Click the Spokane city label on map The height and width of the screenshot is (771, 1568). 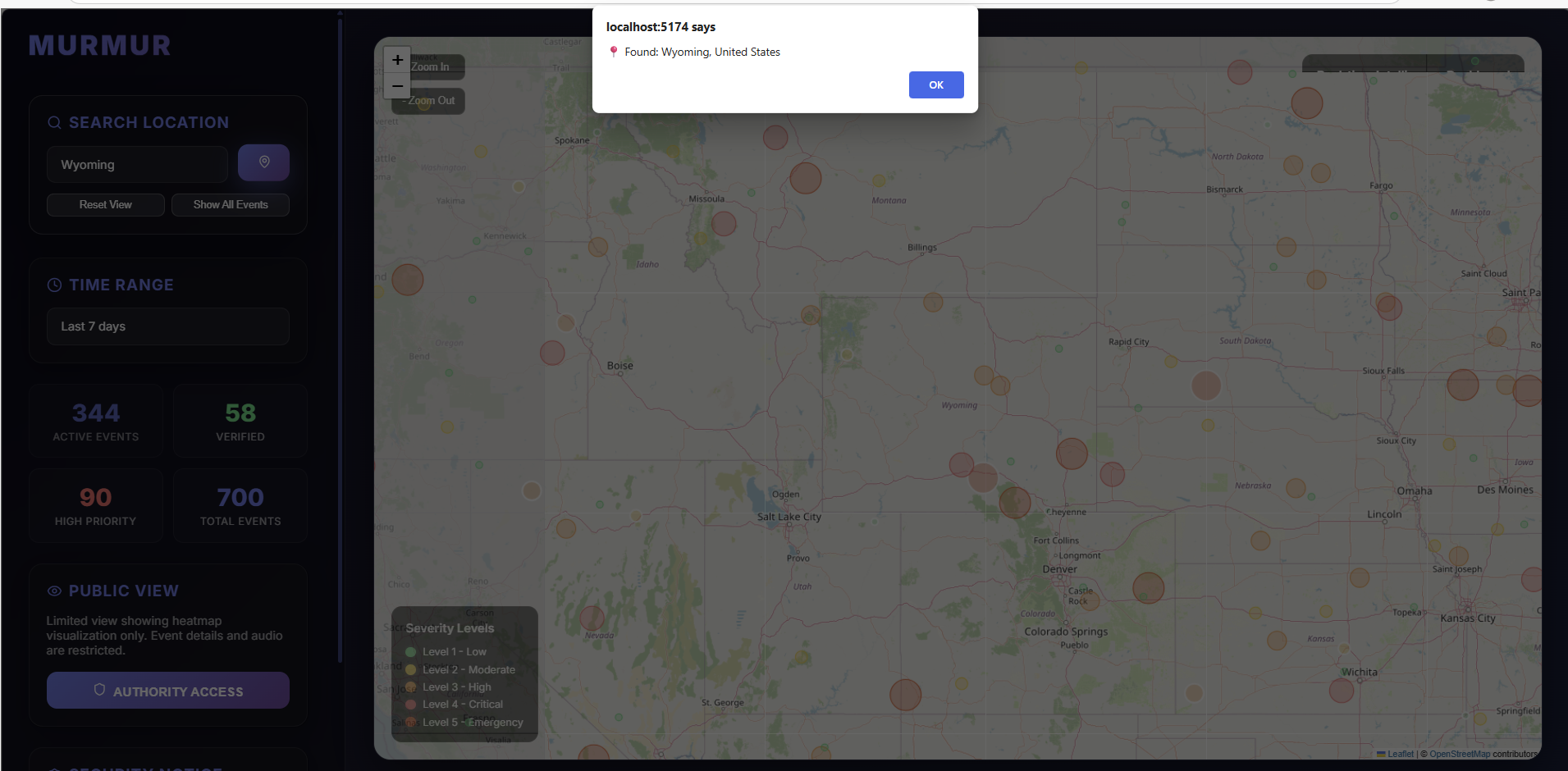572,140
